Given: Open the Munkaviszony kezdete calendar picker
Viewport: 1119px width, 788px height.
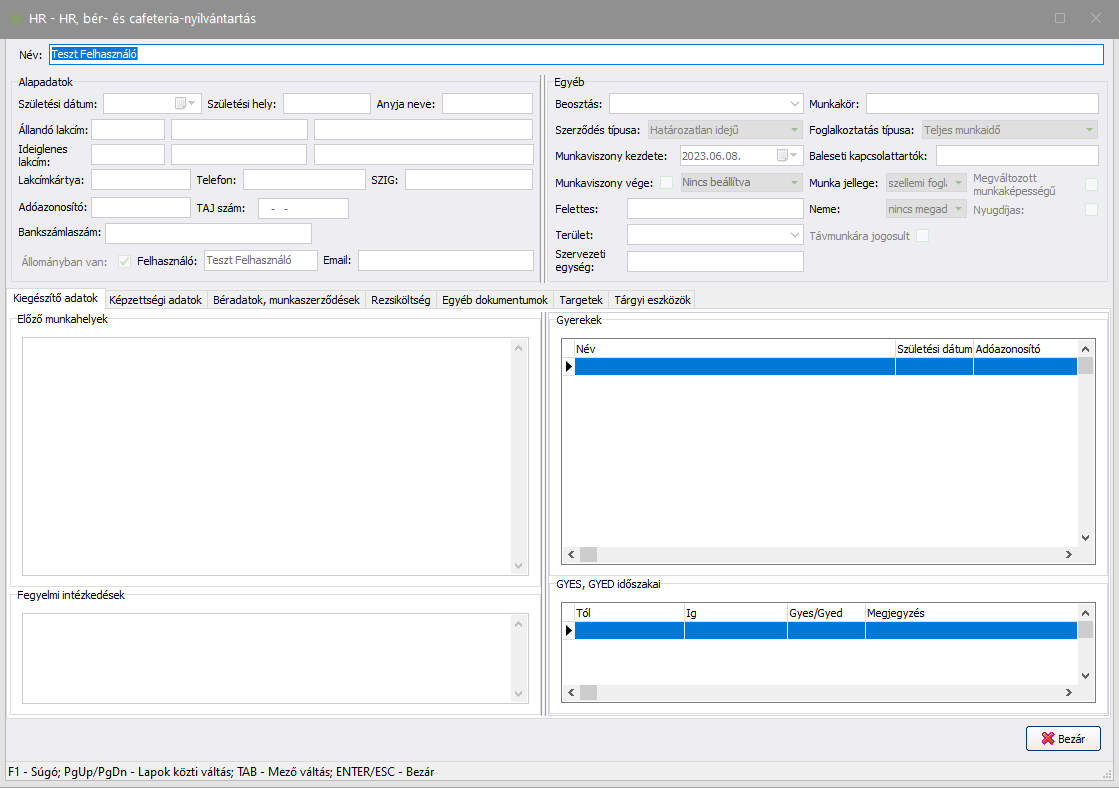Looking at the screenshot, I should pos(794,155).
